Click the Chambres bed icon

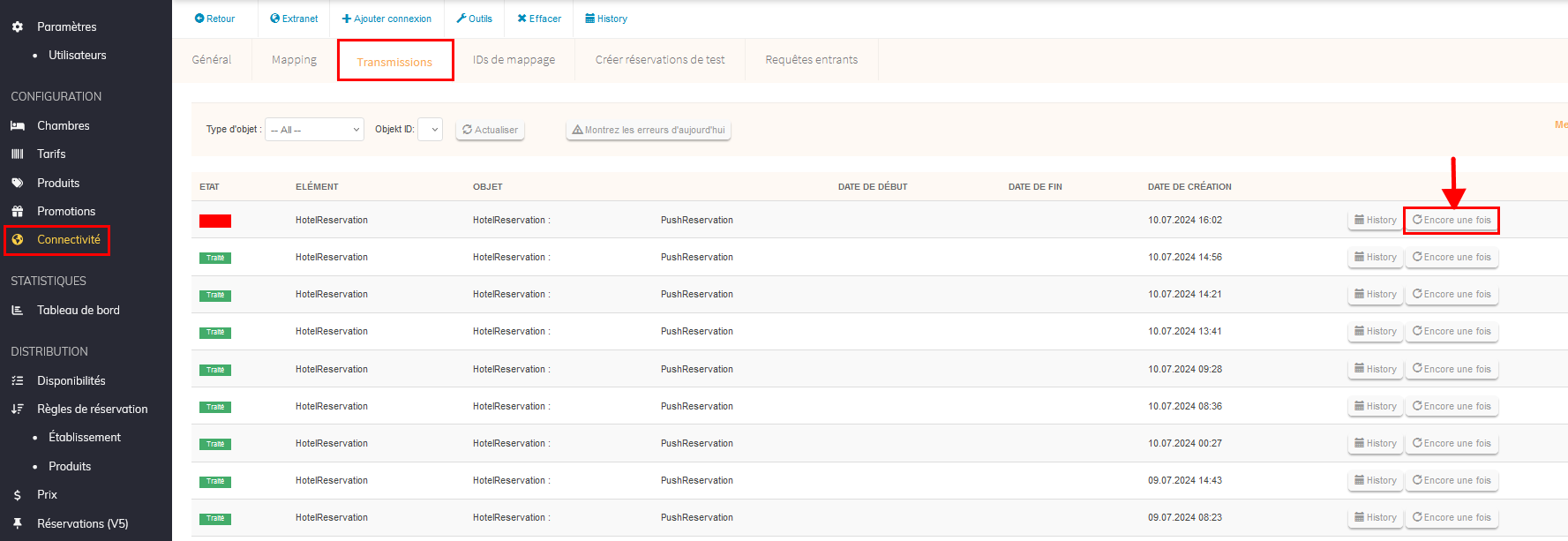tap(18, 126)
